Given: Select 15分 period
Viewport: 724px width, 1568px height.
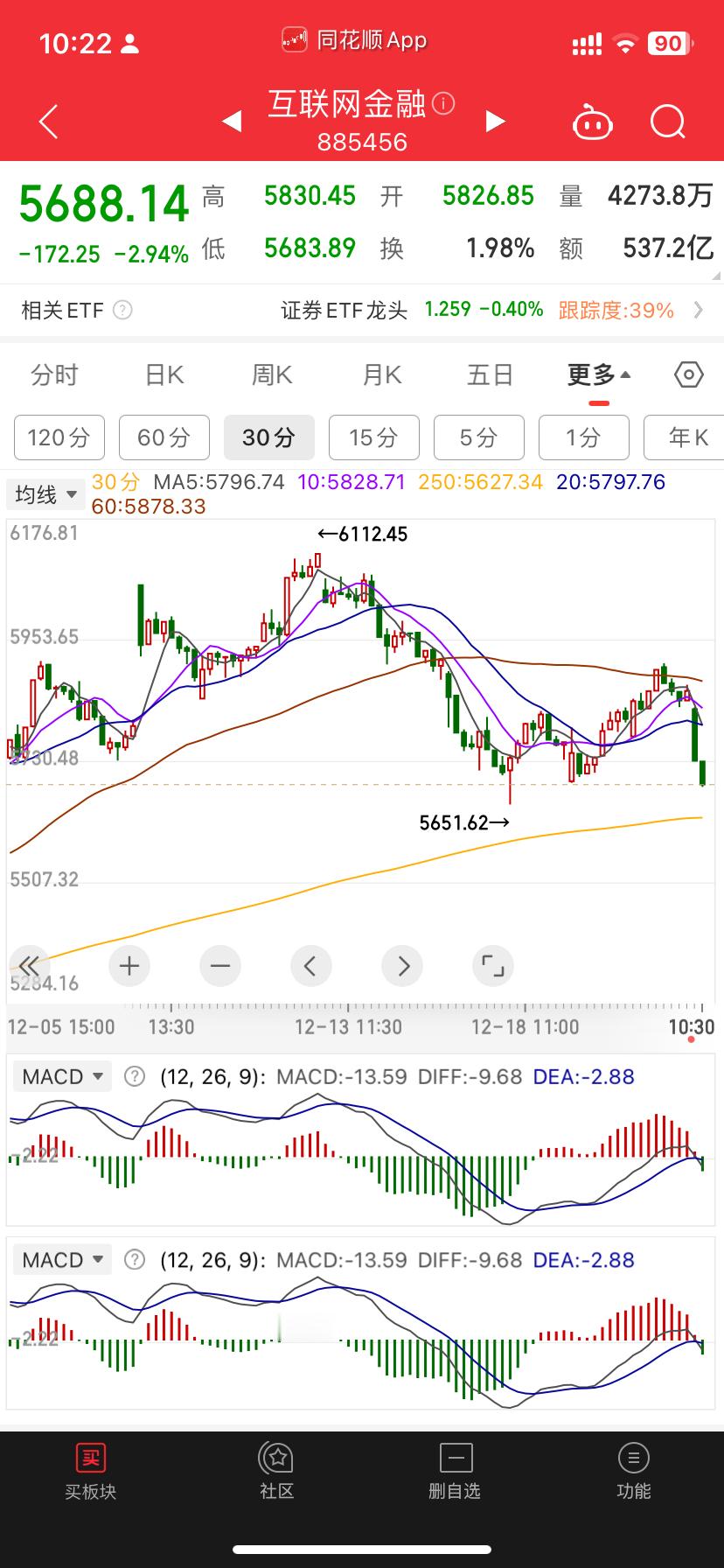Looking at the screenshot, I should coord(374,437).
